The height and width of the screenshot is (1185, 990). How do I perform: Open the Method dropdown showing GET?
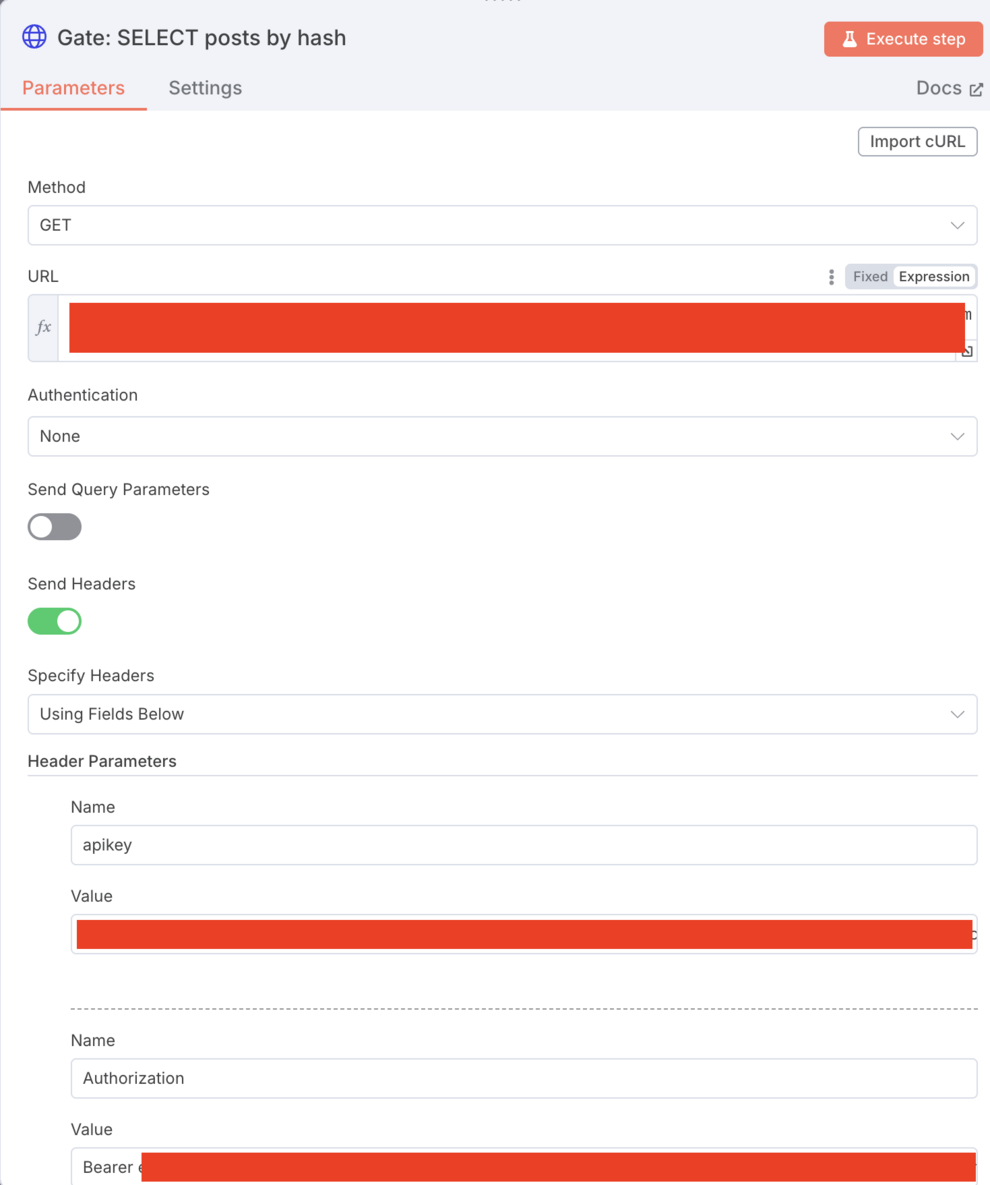[x=502, y=225]
